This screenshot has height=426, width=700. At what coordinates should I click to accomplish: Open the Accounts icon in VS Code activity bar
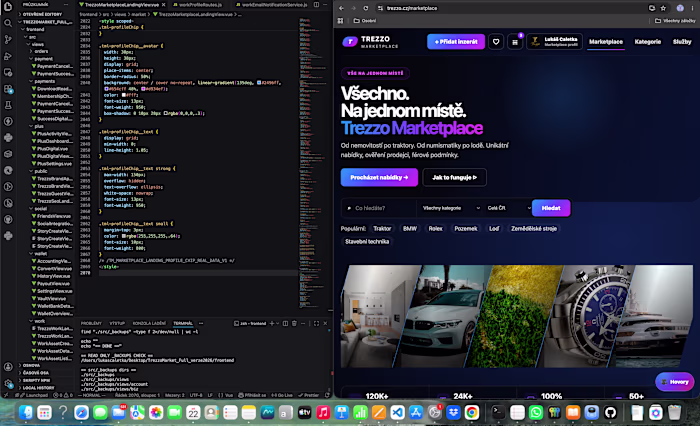8,367
